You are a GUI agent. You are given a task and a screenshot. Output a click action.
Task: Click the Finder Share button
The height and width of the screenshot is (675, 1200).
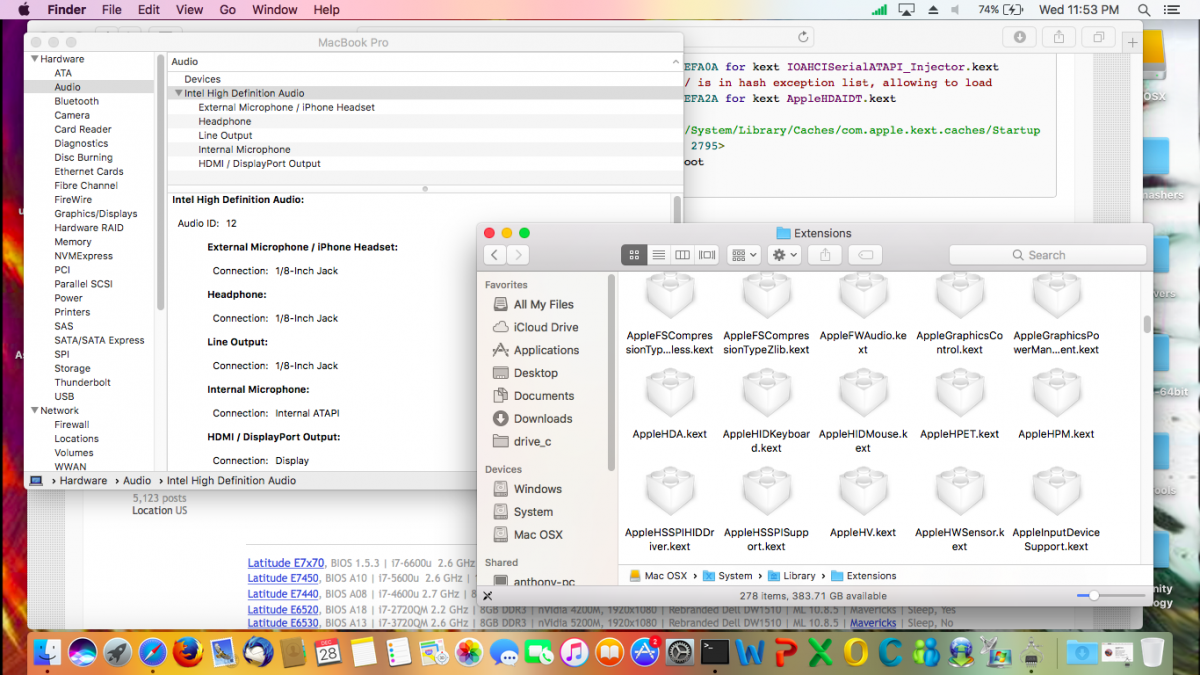[x=825, y=255]
